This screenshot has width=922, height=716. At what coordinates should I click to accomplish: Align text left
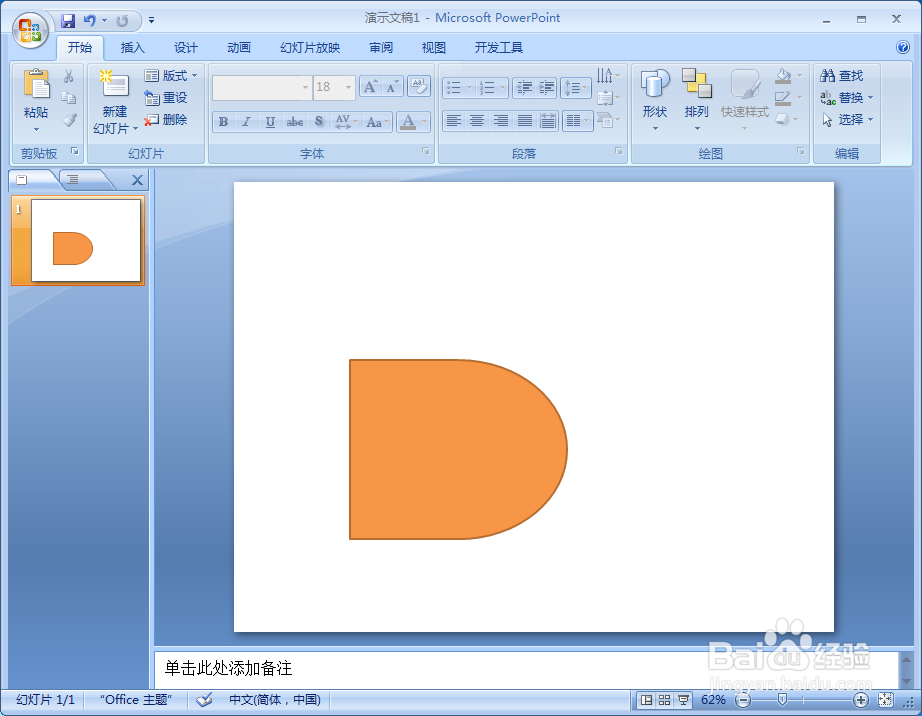coord(453,122)
